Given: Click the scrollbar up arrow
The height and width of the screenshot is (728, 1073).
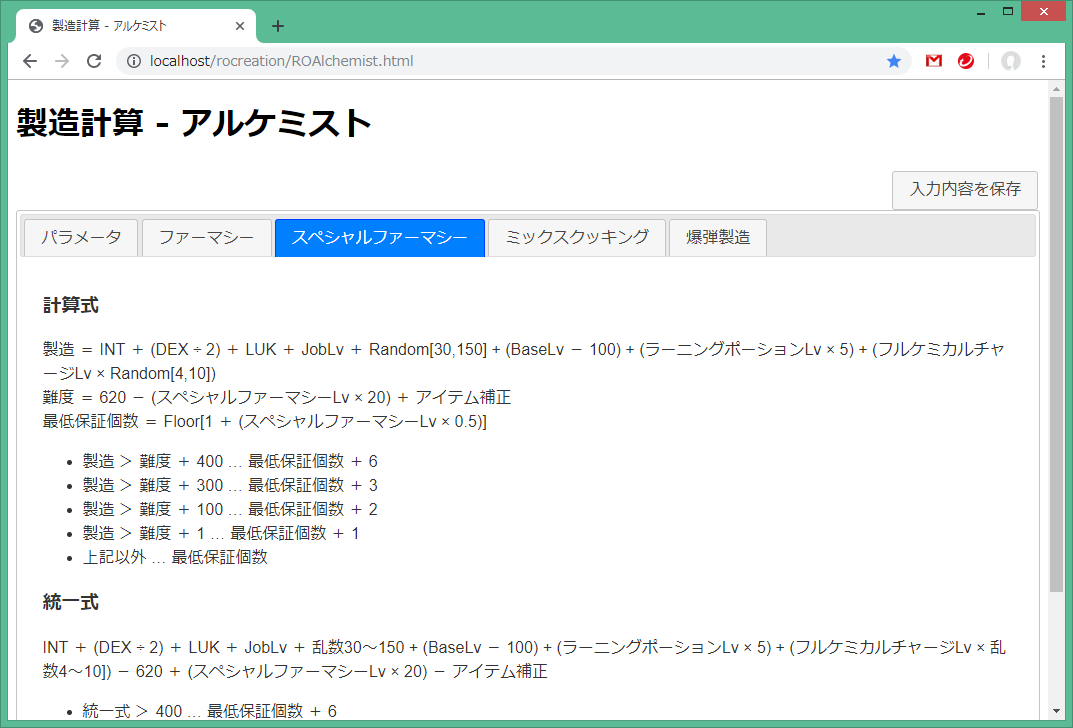Looking at the screenshot, I should (1056, 89).
